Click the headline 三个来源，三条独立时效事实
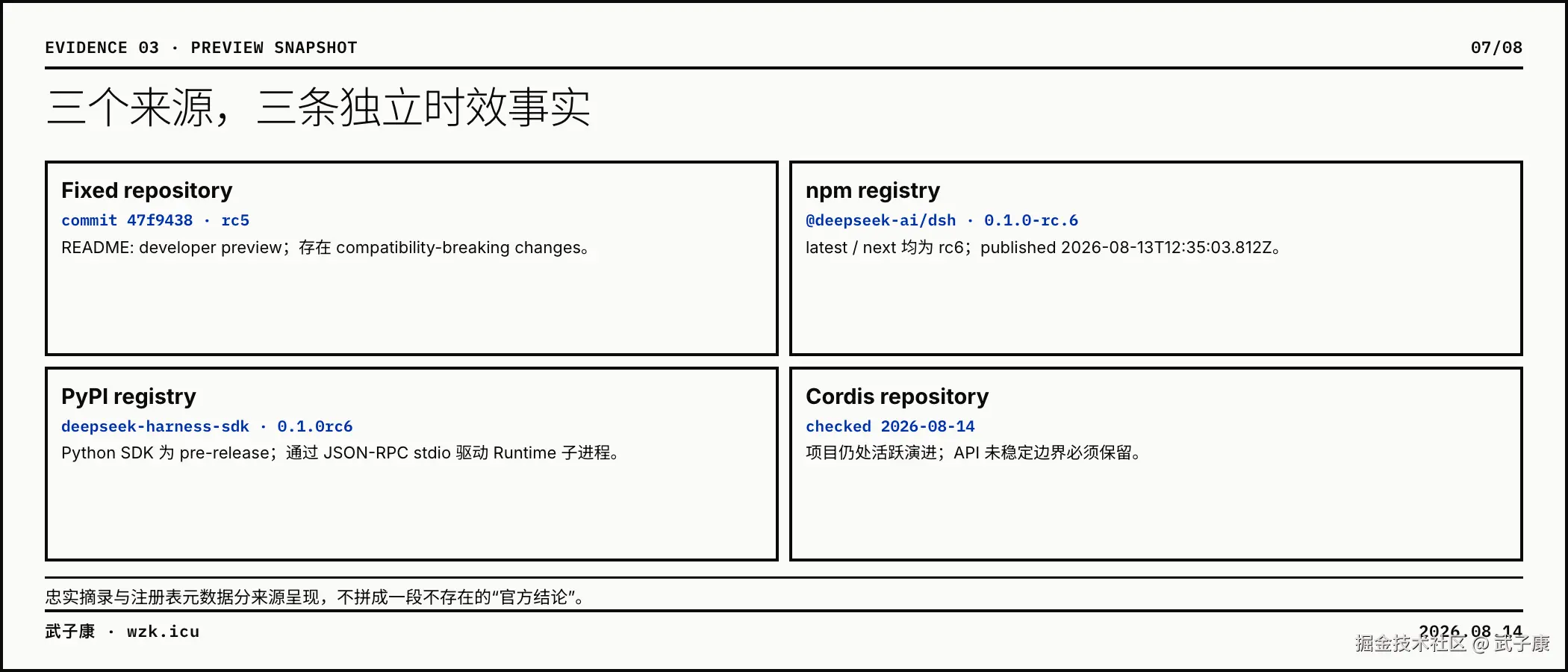 tap(318, 108)
